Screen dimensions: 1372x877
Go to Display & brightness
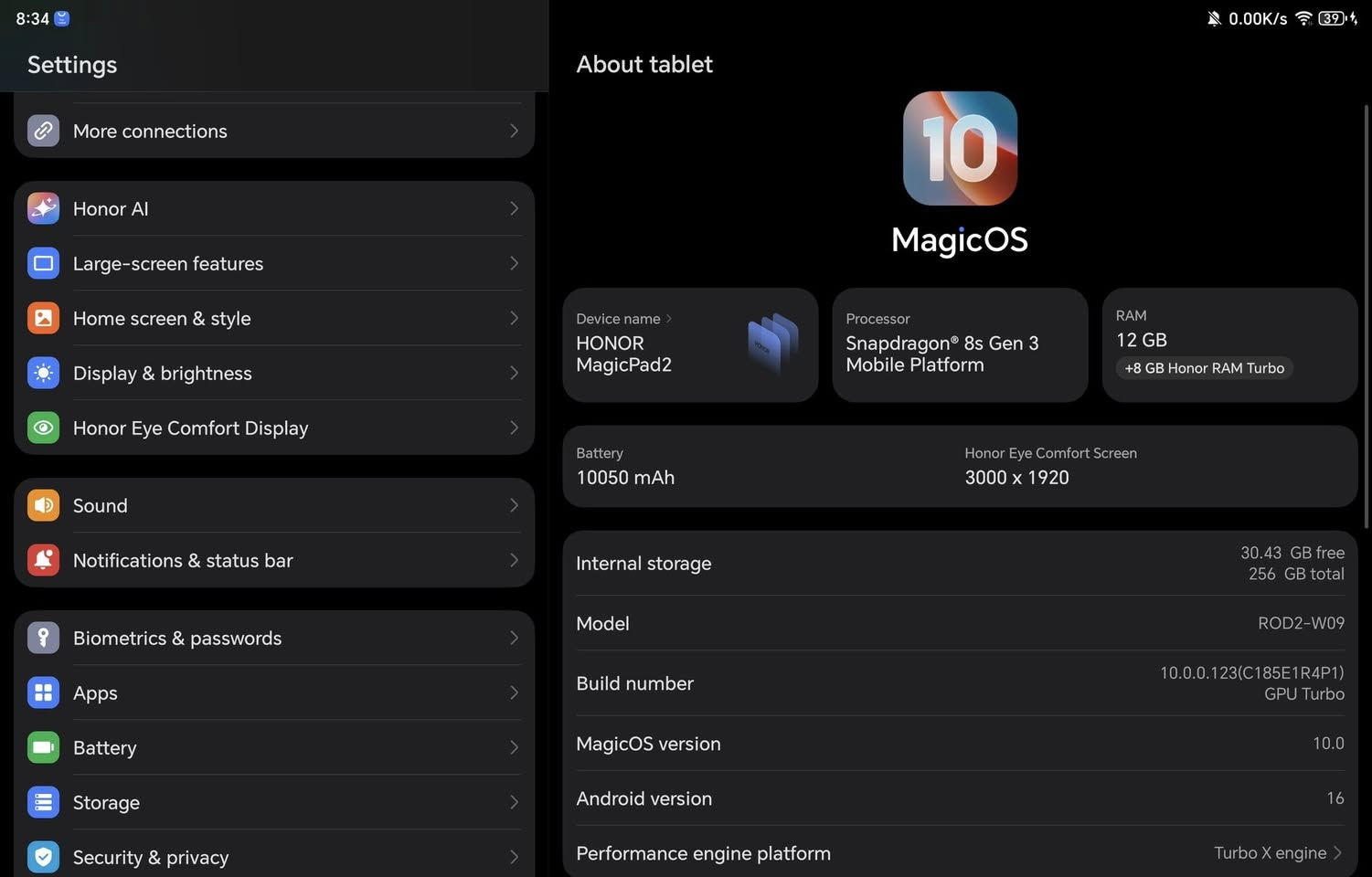tap(274, 373)
